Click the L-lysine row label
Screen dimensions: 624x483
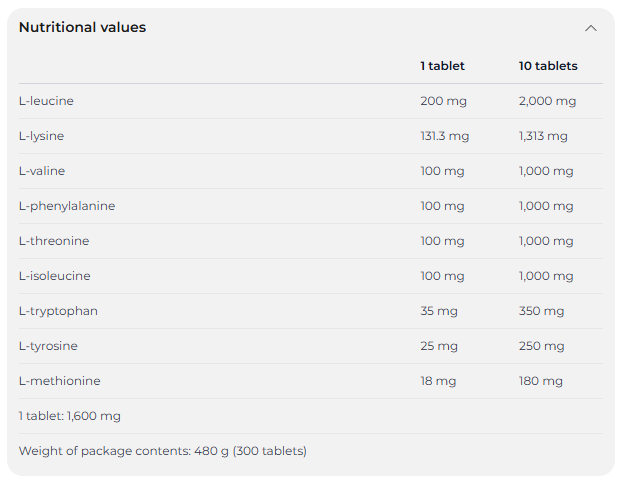[41, 136]
